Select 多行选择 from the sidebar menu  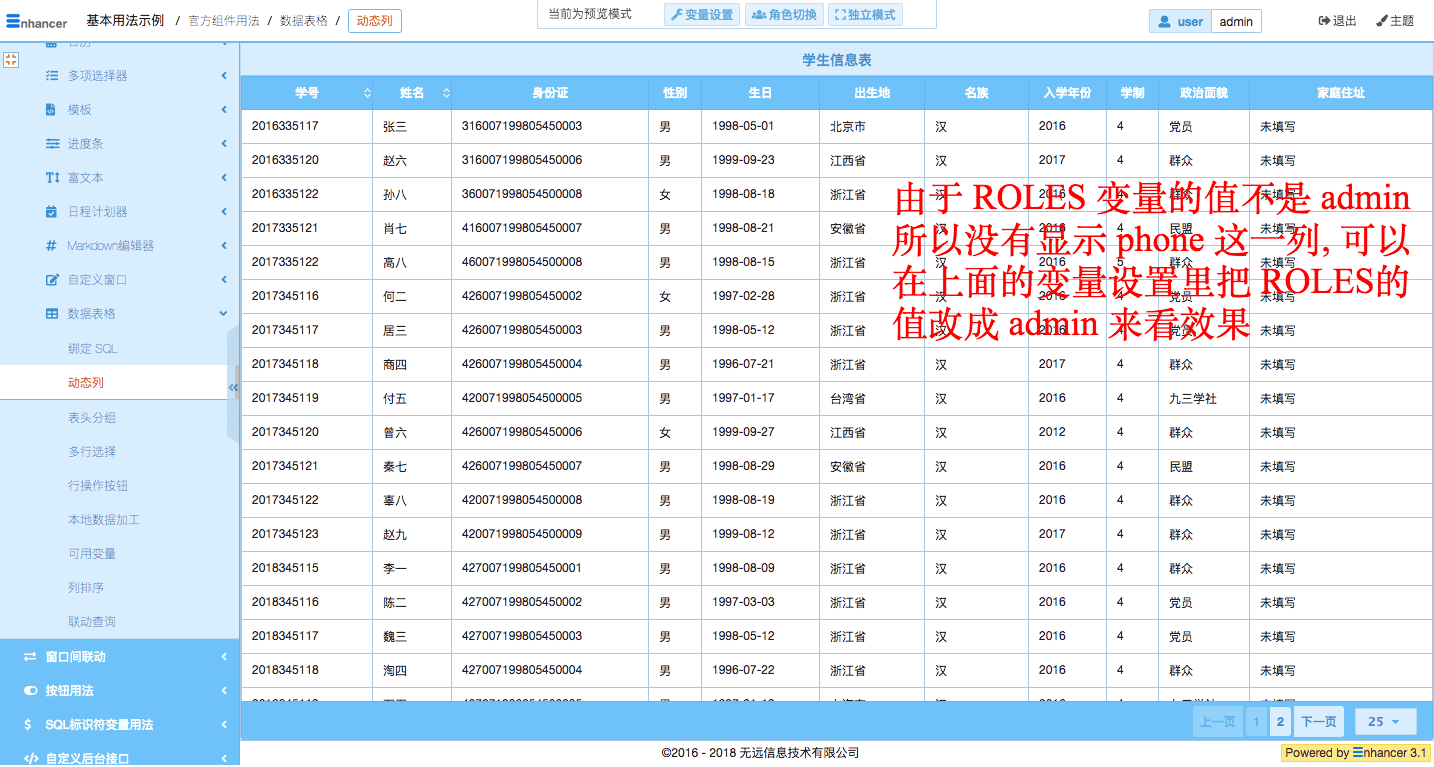(x=92, y=451)
